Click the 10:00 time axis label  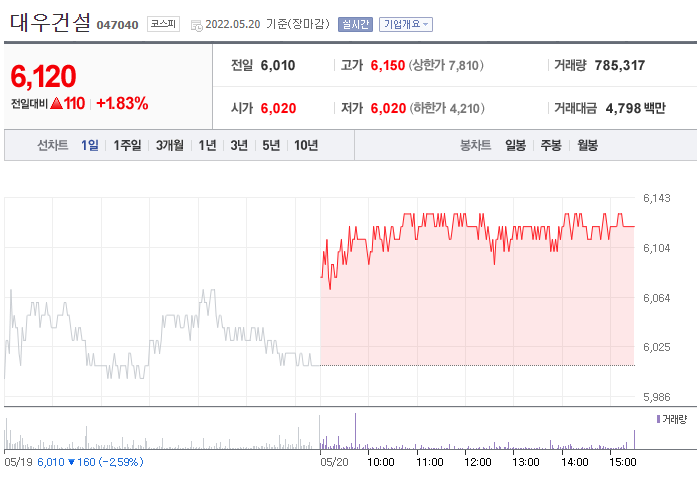click(x=381, y=462)
